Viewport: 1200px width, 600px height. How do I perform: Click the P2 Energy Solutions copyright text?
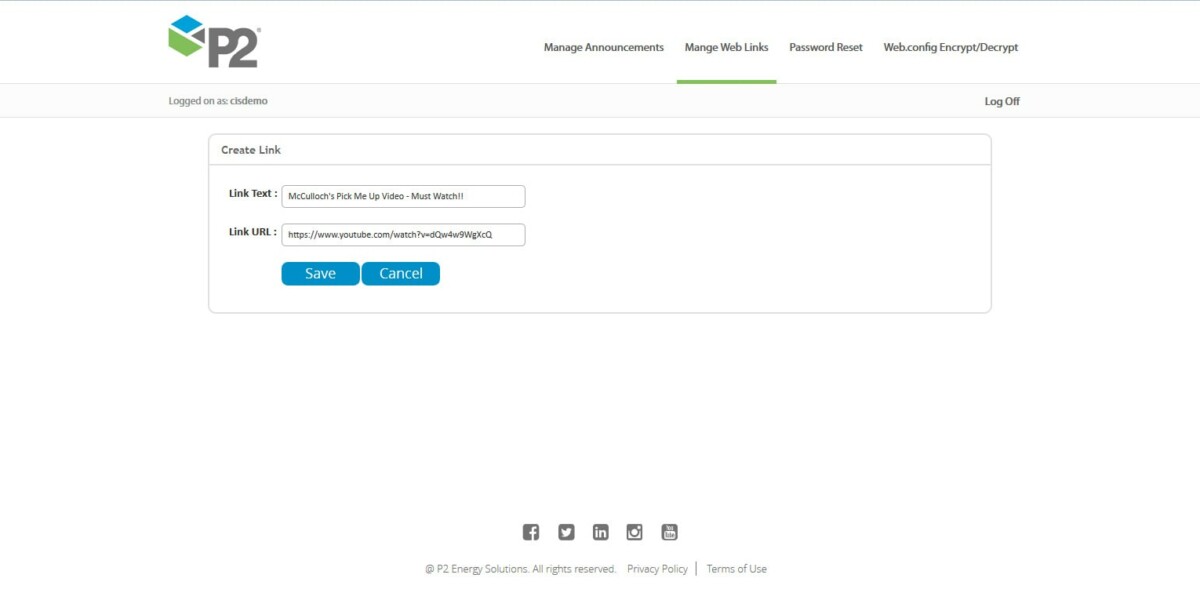(520, 568)
